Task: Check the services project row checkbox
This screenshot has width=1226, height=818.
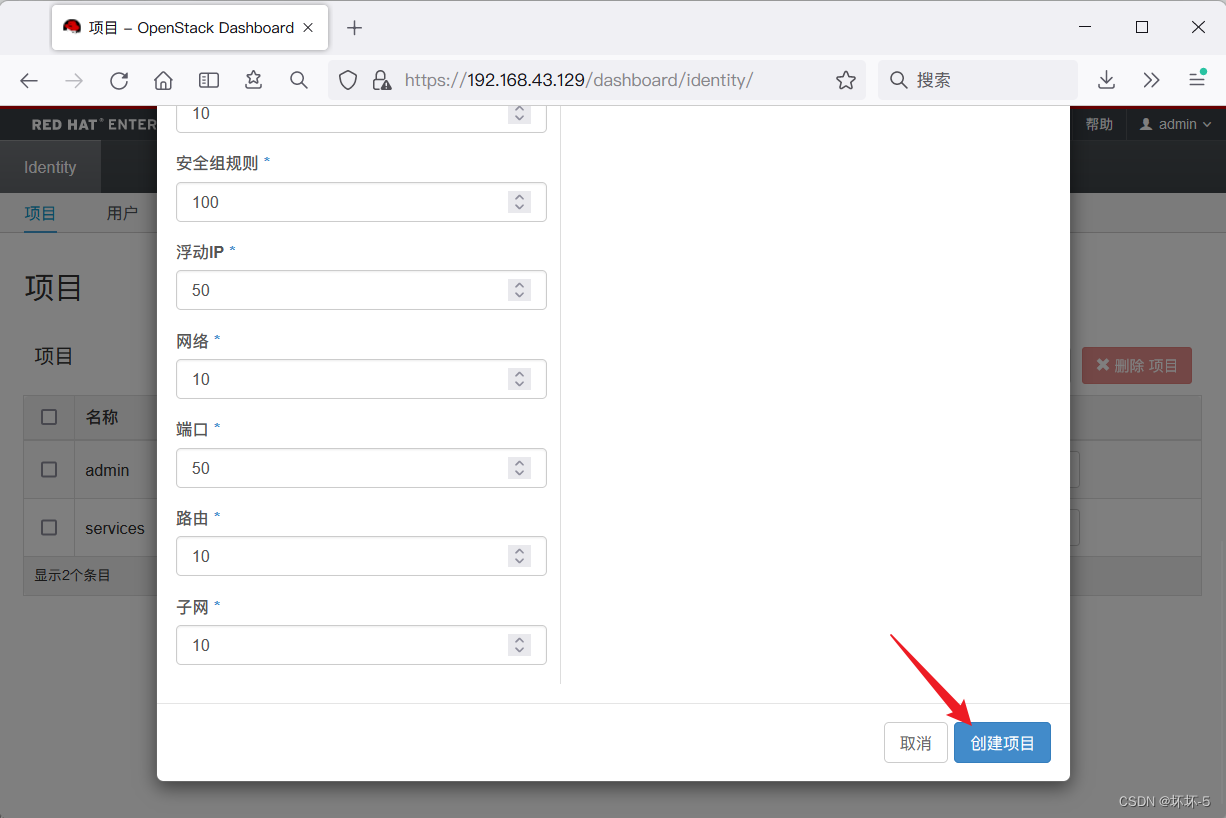Action: (49, 527)
